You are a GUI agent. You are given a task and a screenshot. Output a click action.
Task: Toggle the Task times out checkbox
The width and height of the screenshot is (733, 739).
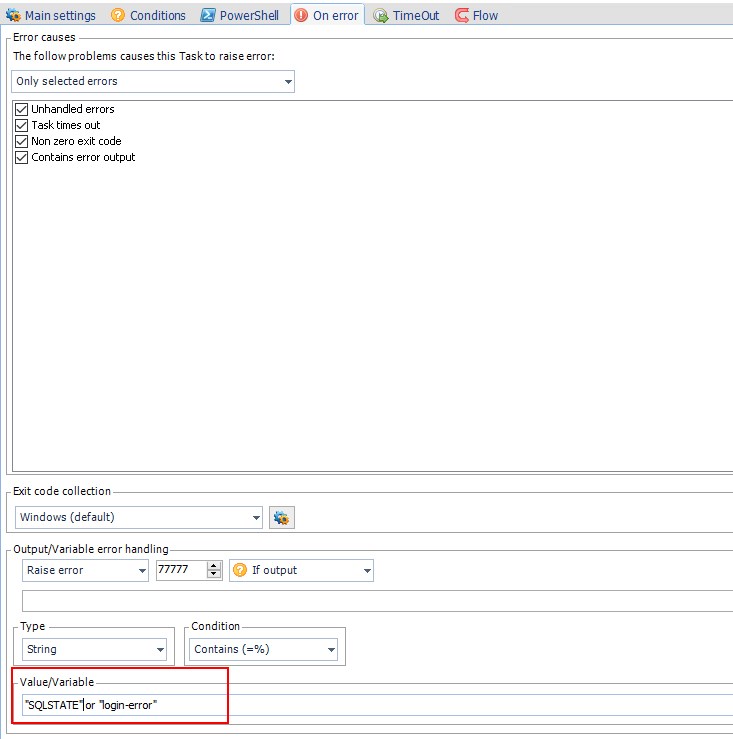pyautogui.click(x=22, y=125)
